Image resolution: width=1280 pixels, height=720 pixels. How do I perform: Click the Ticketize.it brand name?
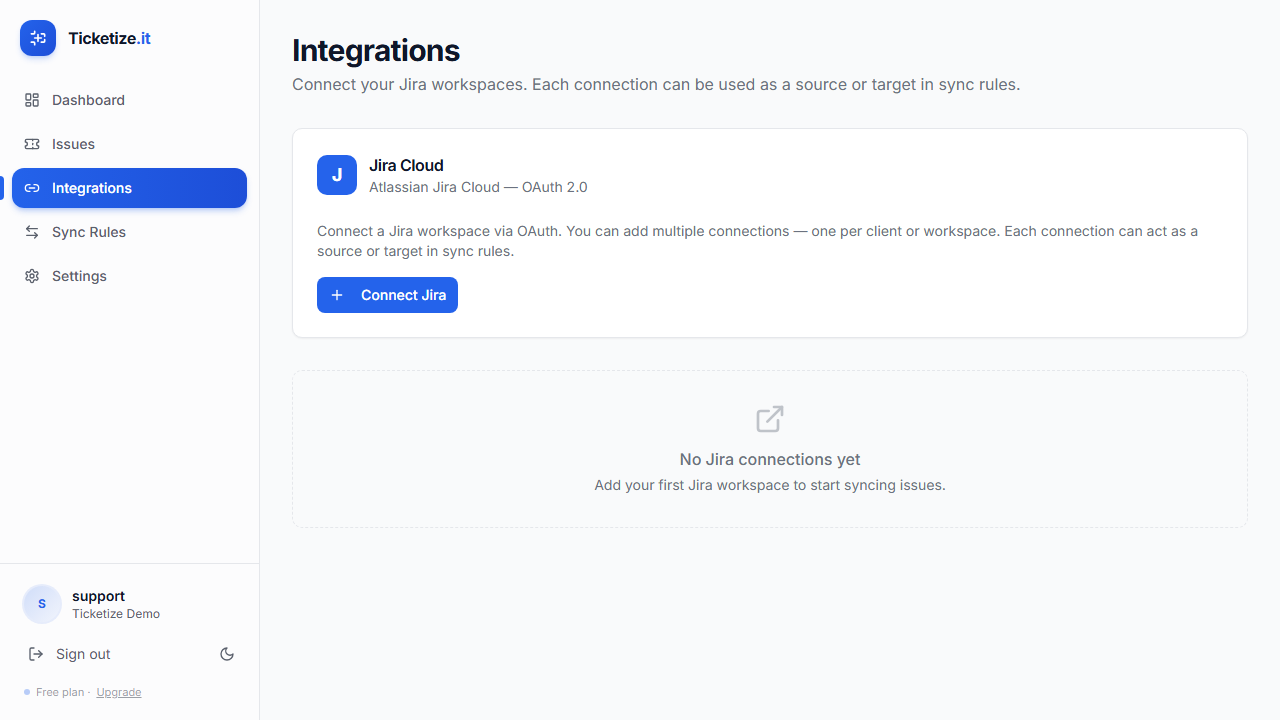coord(110,38)
